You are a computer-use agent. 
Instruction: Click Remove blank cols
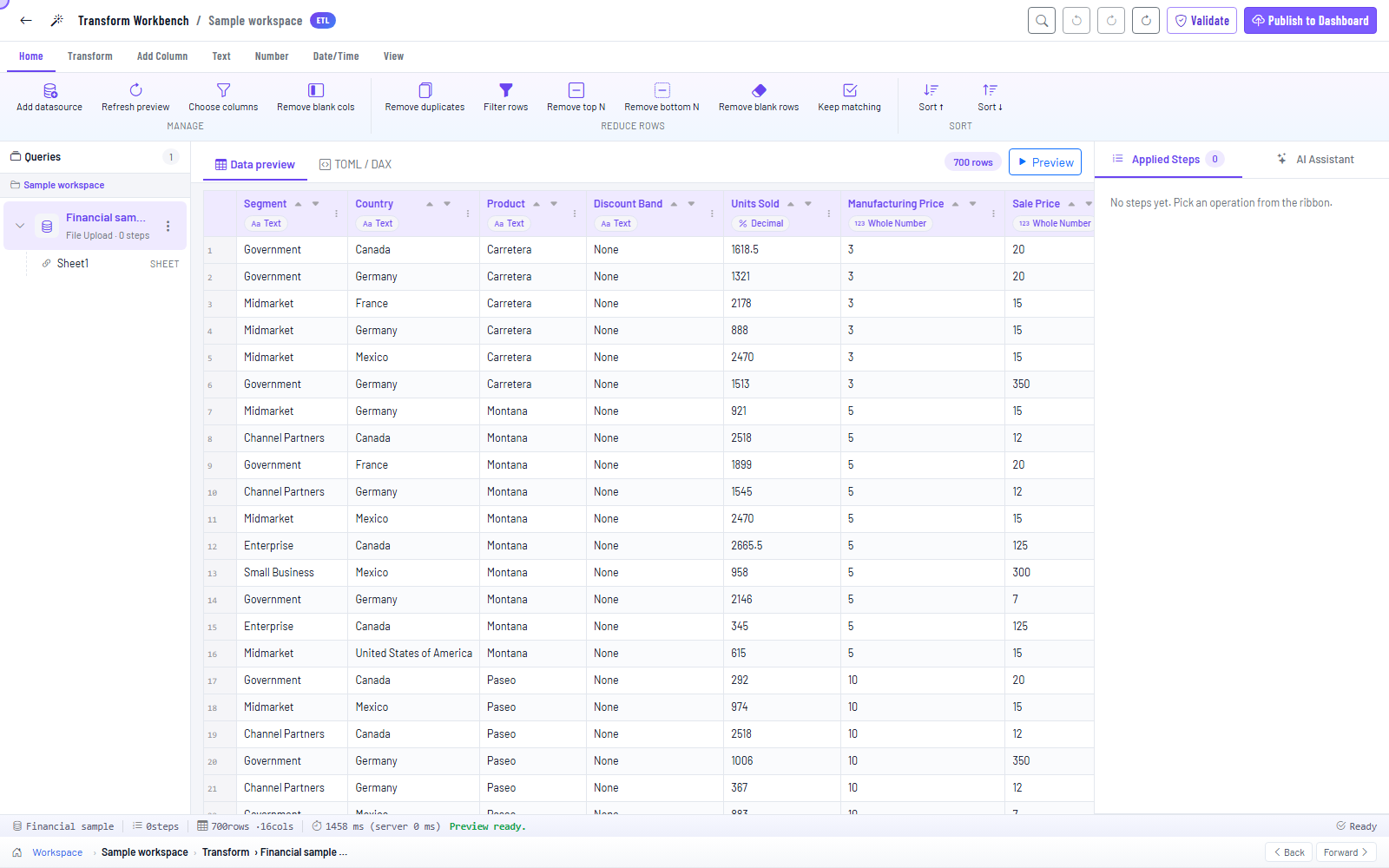[316, 97]
